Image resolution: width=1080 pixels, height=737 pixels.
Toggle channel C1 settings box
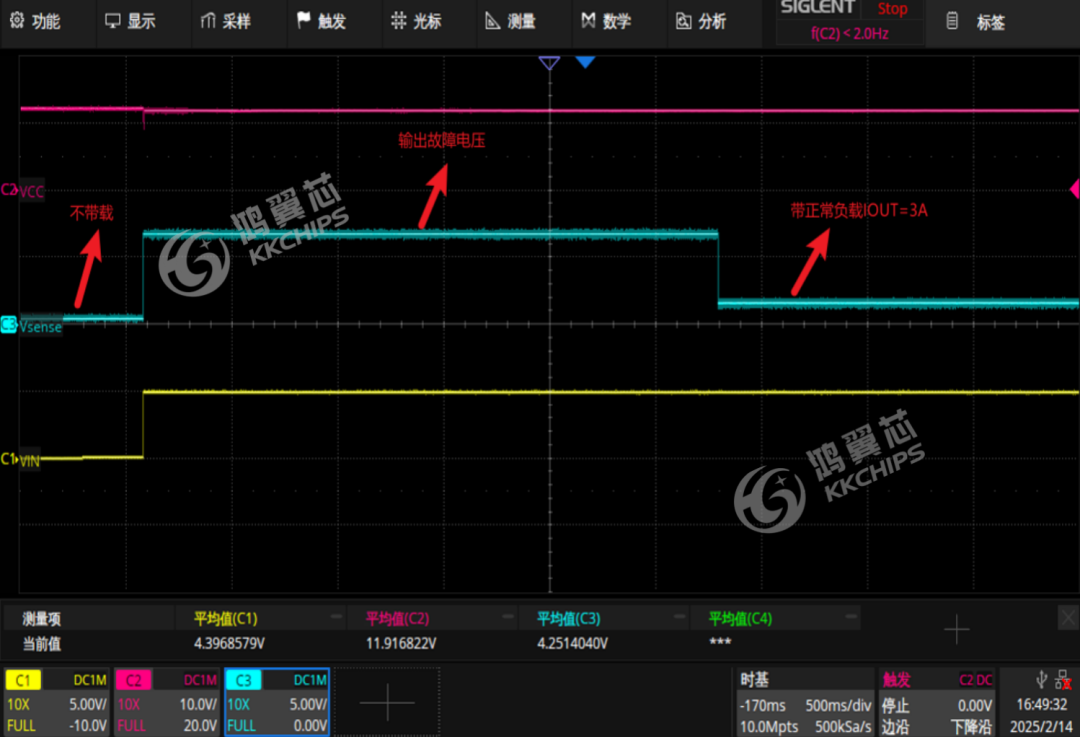pyautogui.click(x=57, y=702)
